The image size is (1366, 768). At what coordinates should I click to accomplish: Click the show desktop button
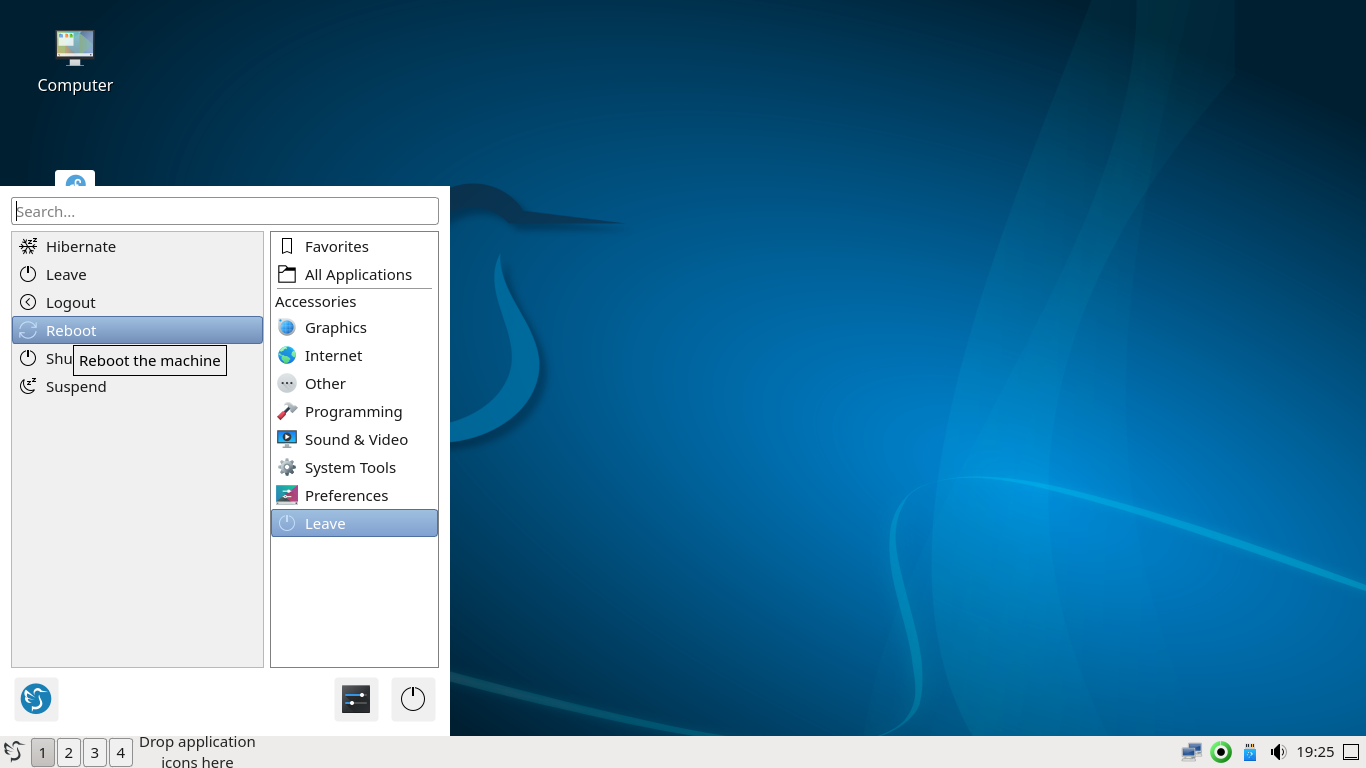click(x=1351, y=752)
